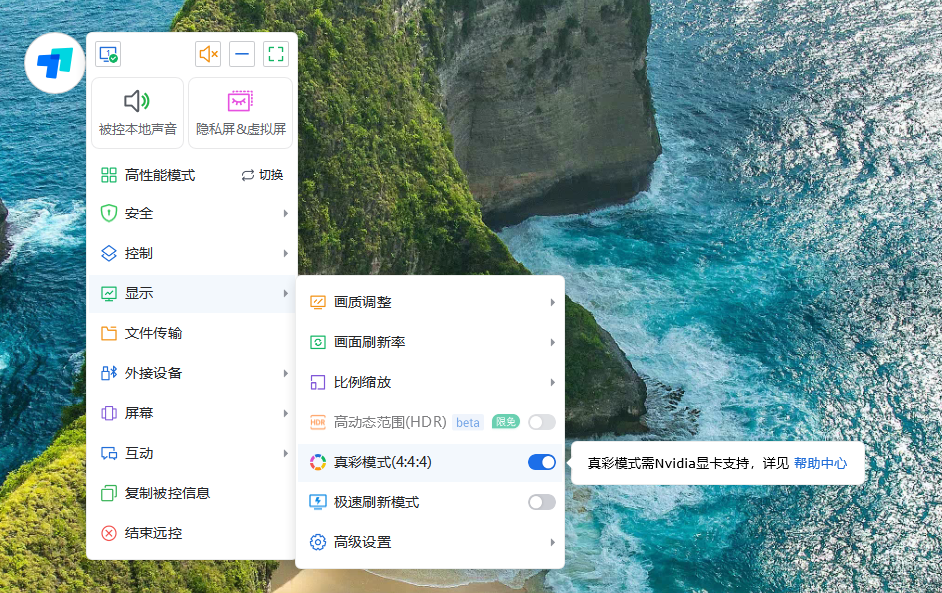Select the 显示 menu entry
The height and width of the screenshot is (593, 942).
[192, 293]
